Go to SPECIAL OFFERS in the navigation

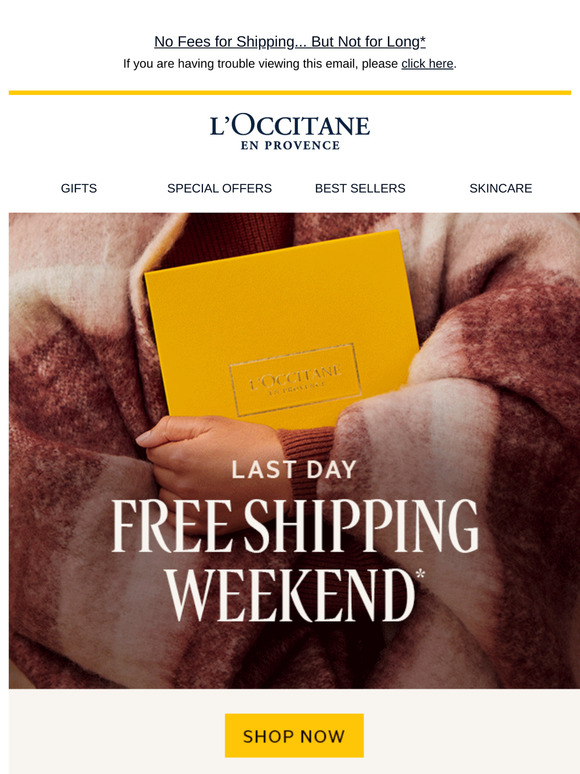(219, 188)
